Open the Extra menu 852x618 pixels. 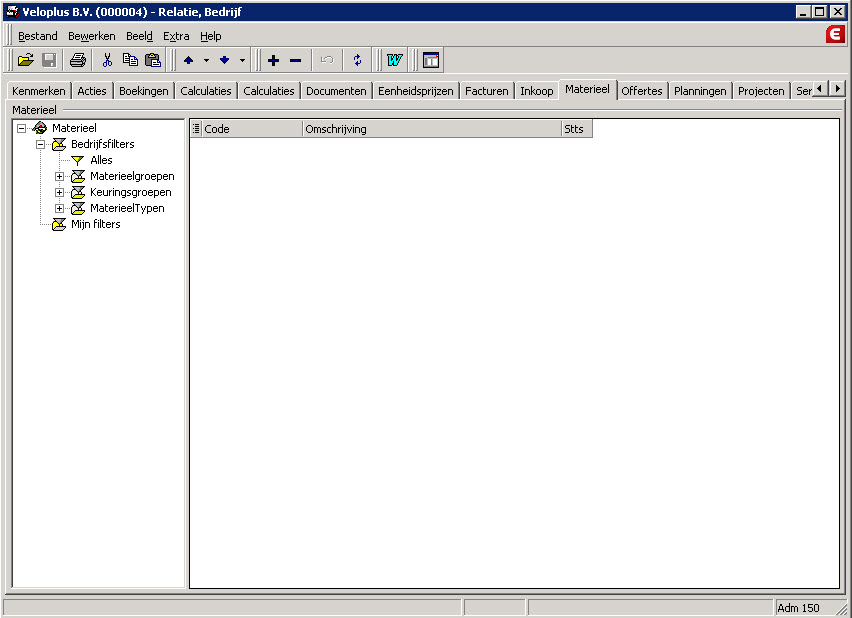pyautogui.click(x=176, y=36)
